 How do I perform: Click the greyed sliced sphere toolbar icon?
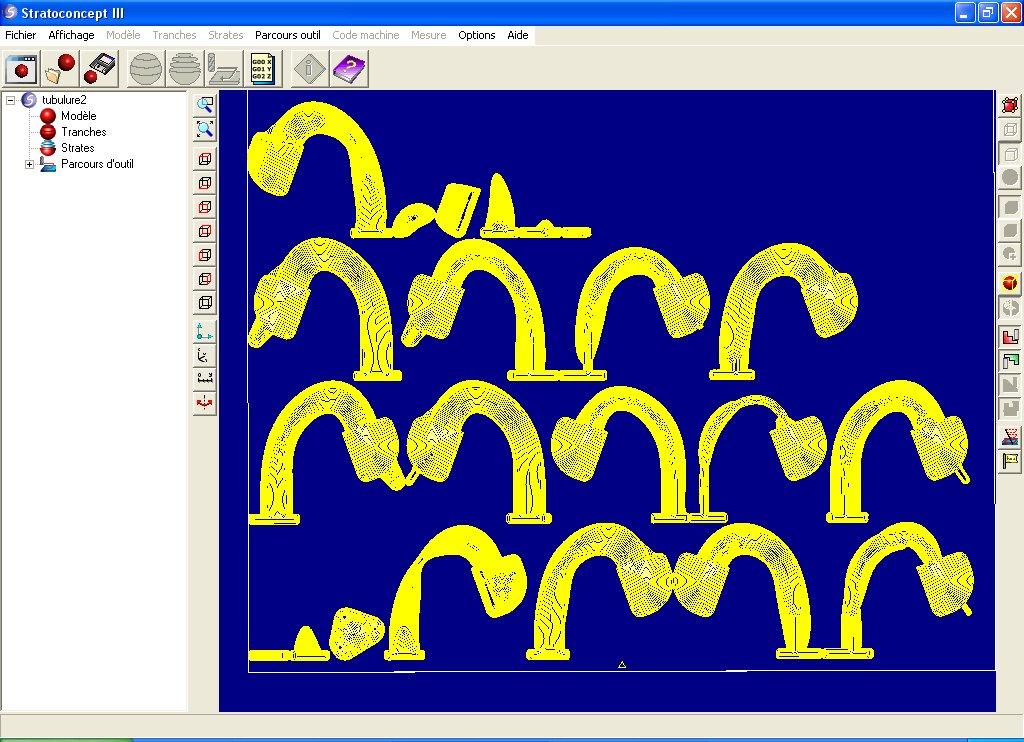pyautogui.click(x=146, y=69)
